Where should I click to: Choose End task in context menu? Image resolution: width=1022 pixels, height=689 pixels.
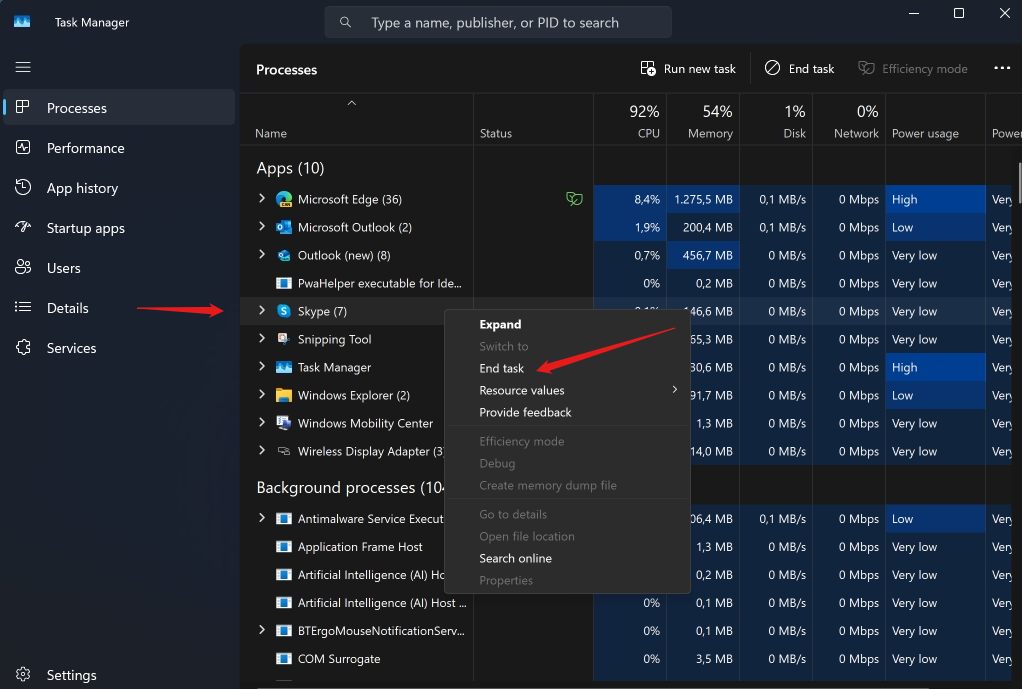tap(502, 368)
